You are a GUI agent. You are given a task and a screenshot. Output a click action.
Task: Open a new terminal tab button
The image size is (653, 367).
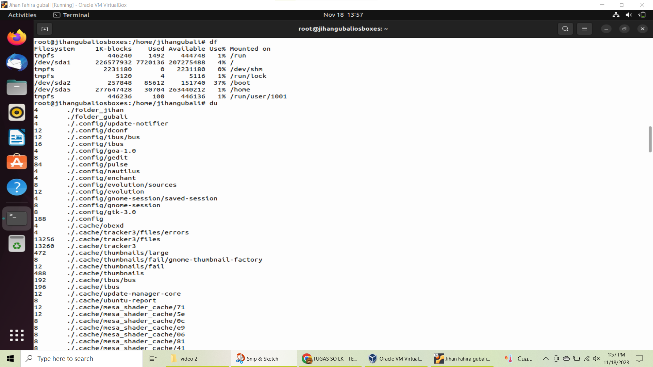(45, 29)
